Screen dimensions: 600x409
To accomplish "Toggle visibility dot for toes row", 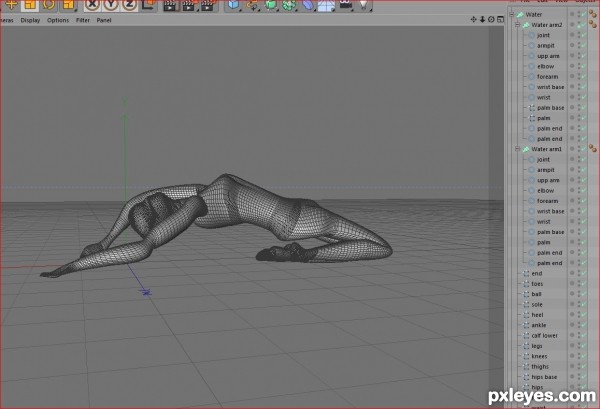I will (572, 284).
